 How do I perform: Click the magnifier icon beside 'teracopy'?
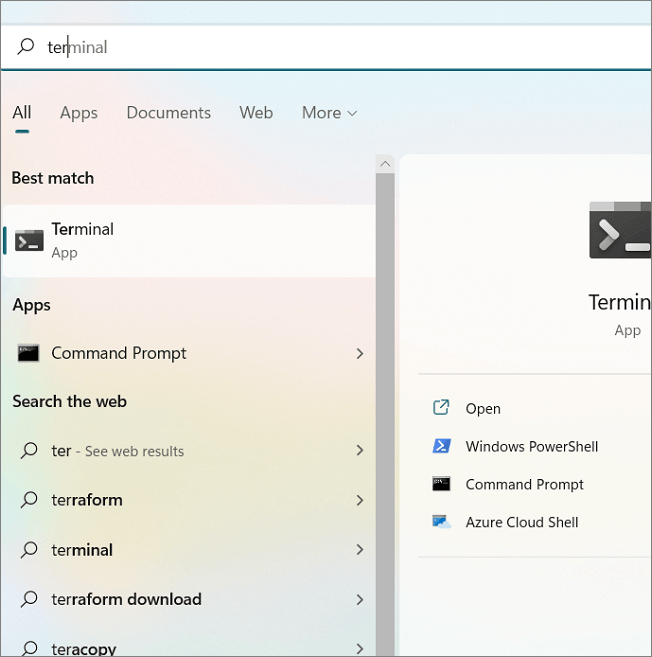click(x=29, y=648)
